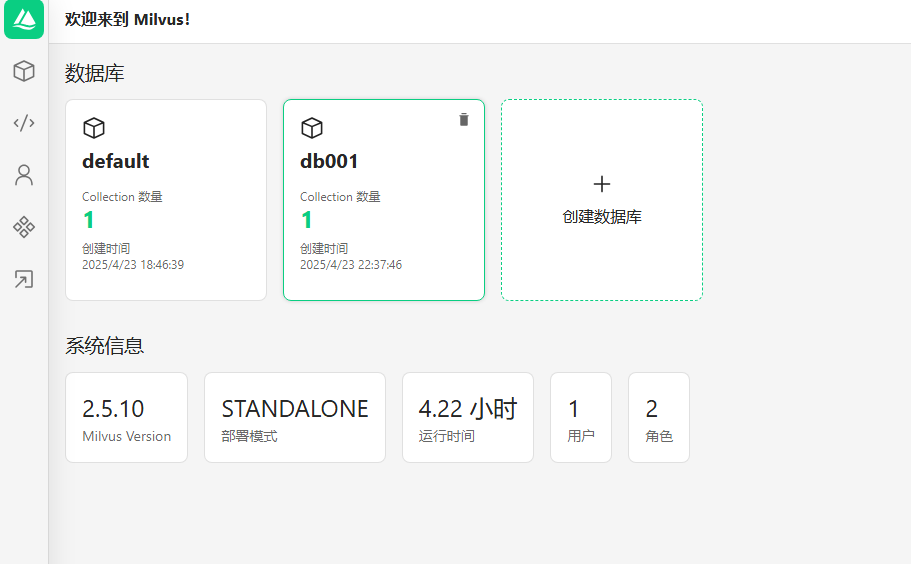911x564 pixels.
Task: Select the db001 database name
Action: tap(329, 161)
